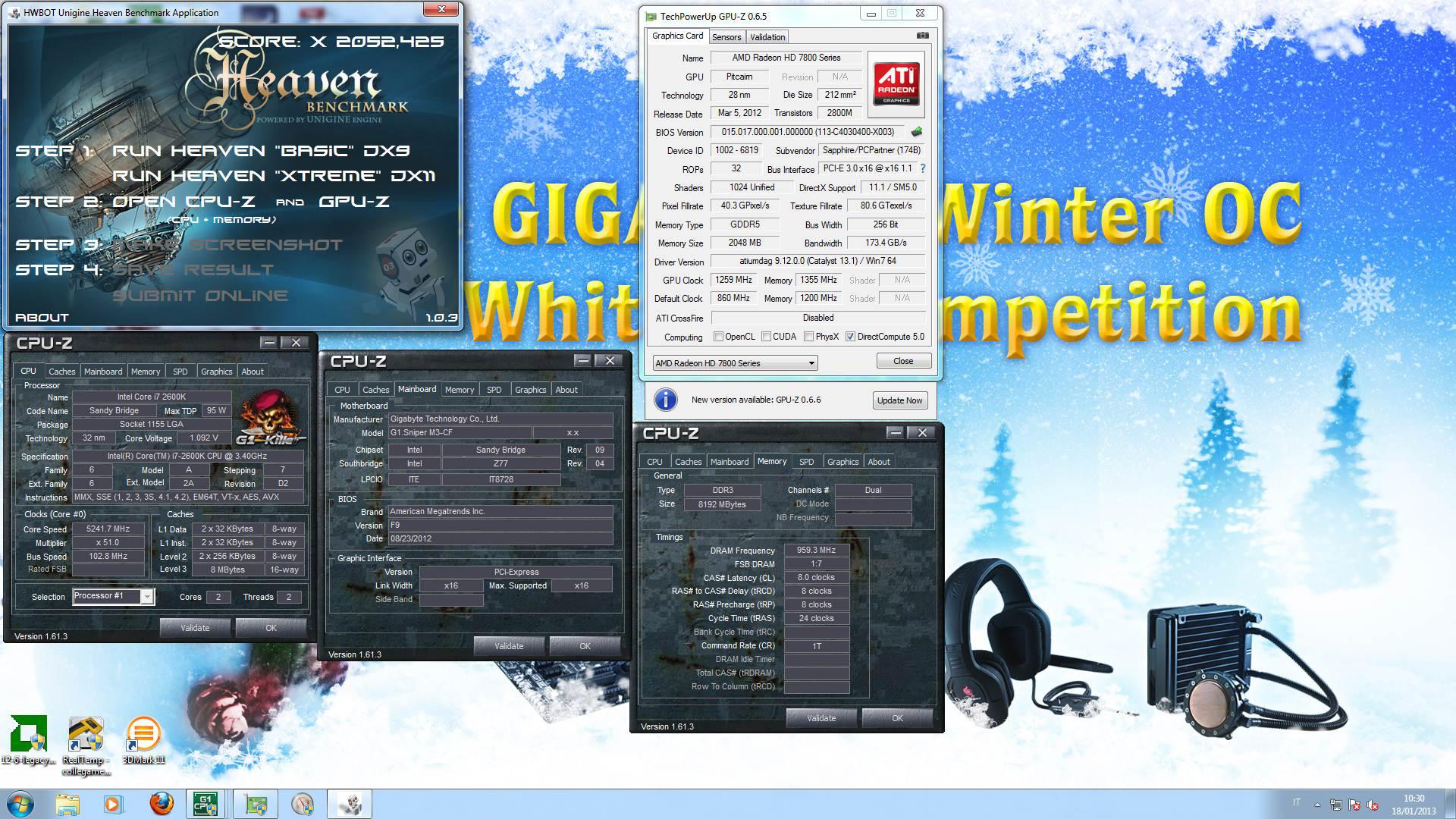Click the Multiplier value x 51.0
Image resolution: width=1456 pixels, height=819 pixels.
coord(108,543)
